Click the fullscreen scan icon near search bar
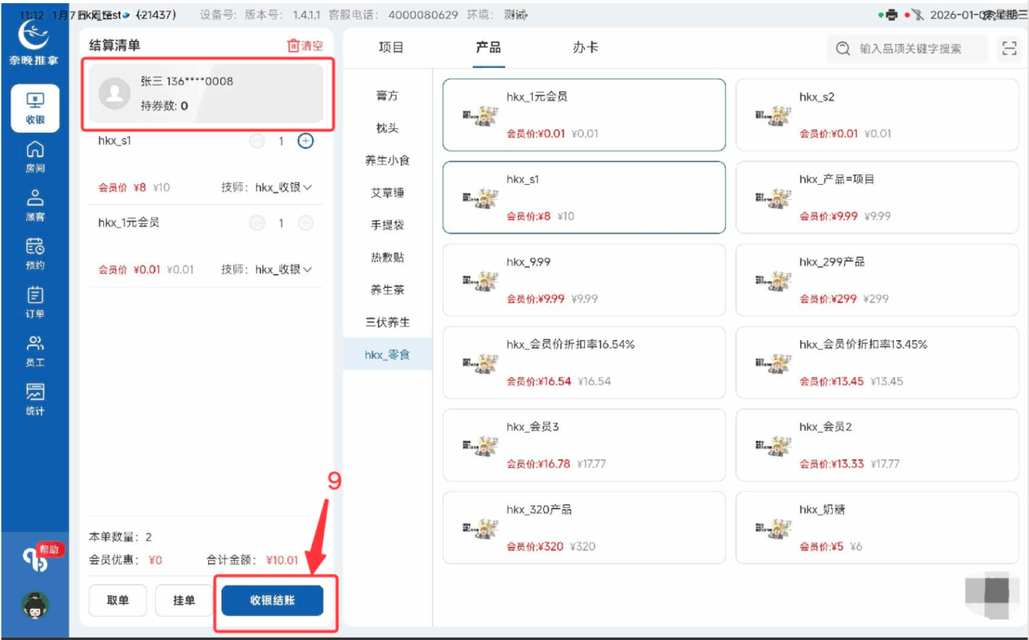The width and height of the screenshot is (1029, 640). 1010,47
